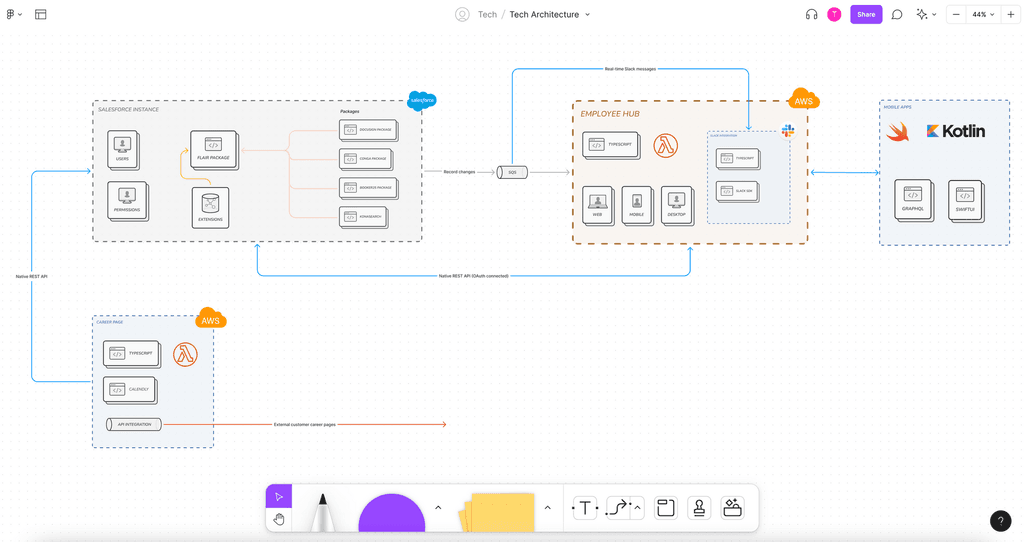1024x542 pixels.
Task: Expand the connector options chevron
Action: pos(637,507)
